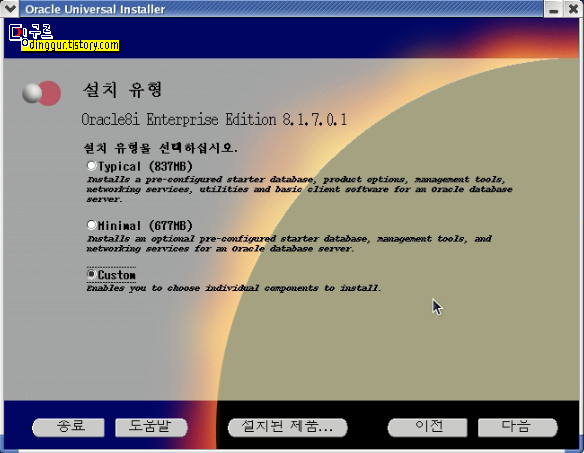Go back with the 이전 button
Image resolution: width=584 pixels, height=453 pixels.
[428, 427]
